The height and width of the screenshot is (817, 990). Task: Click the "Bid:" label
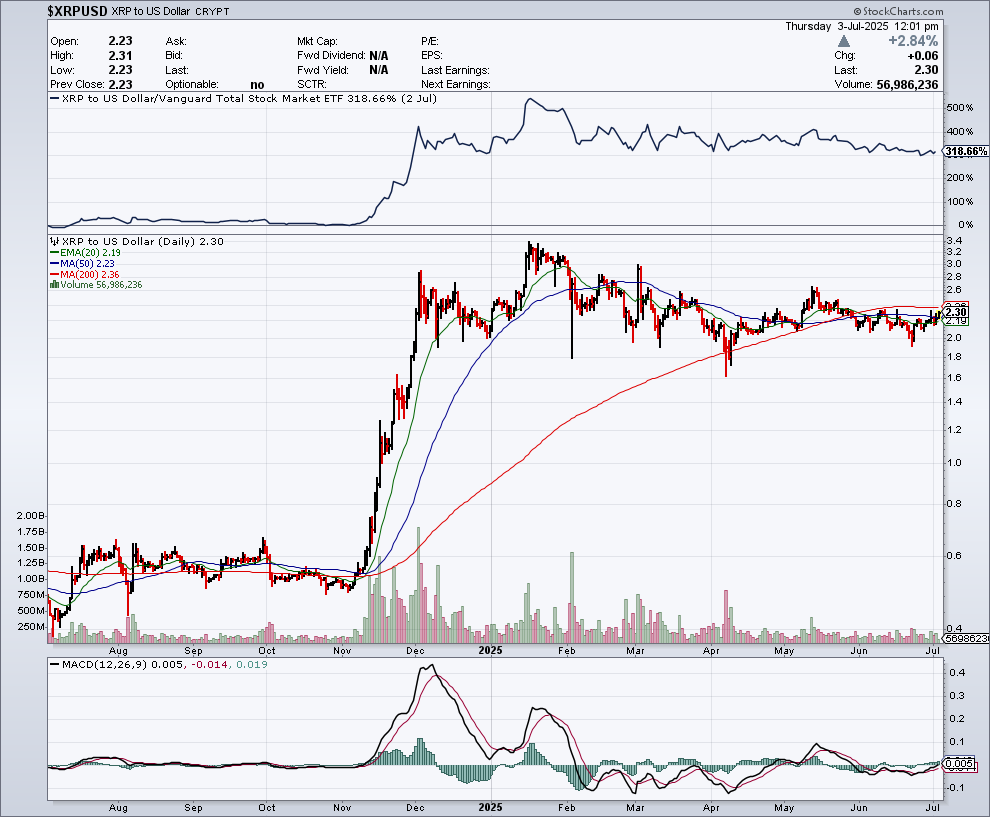coord(174,56)
